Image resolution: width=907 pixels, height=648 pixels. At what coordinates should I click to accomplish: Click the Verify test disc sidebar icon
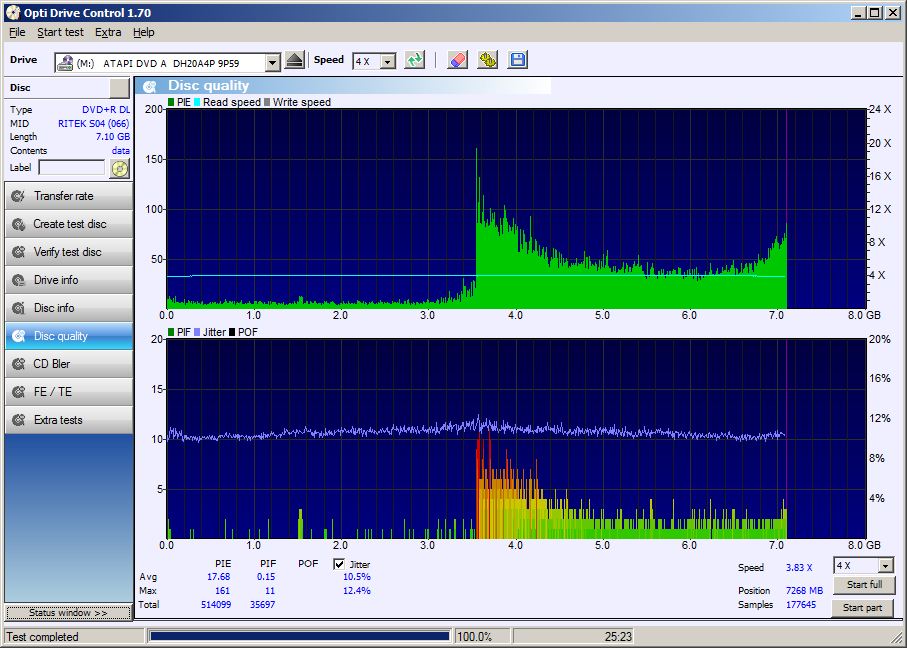pos(19,252)
